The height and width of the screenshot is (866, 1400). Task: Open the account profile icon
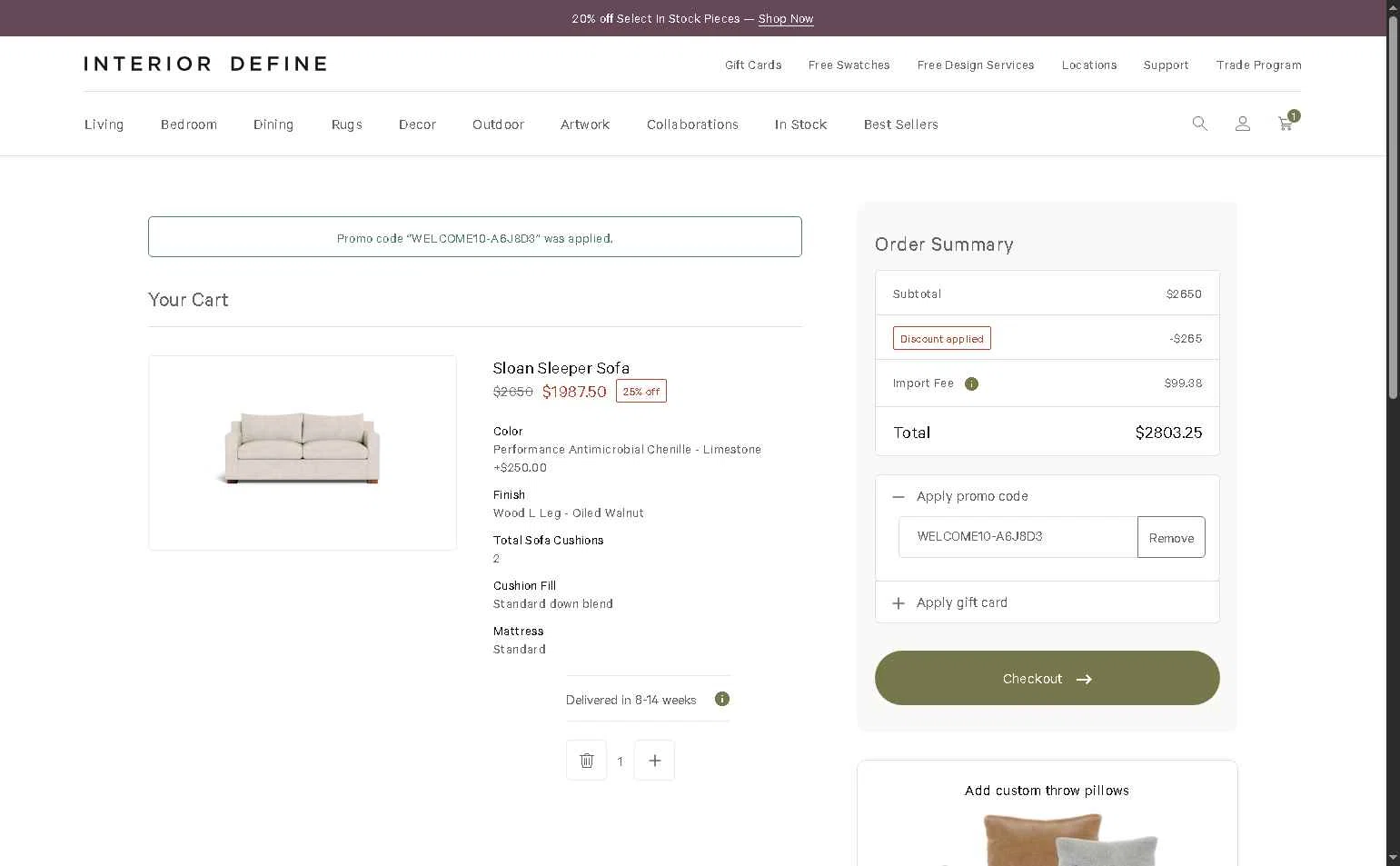[1242, 124]
